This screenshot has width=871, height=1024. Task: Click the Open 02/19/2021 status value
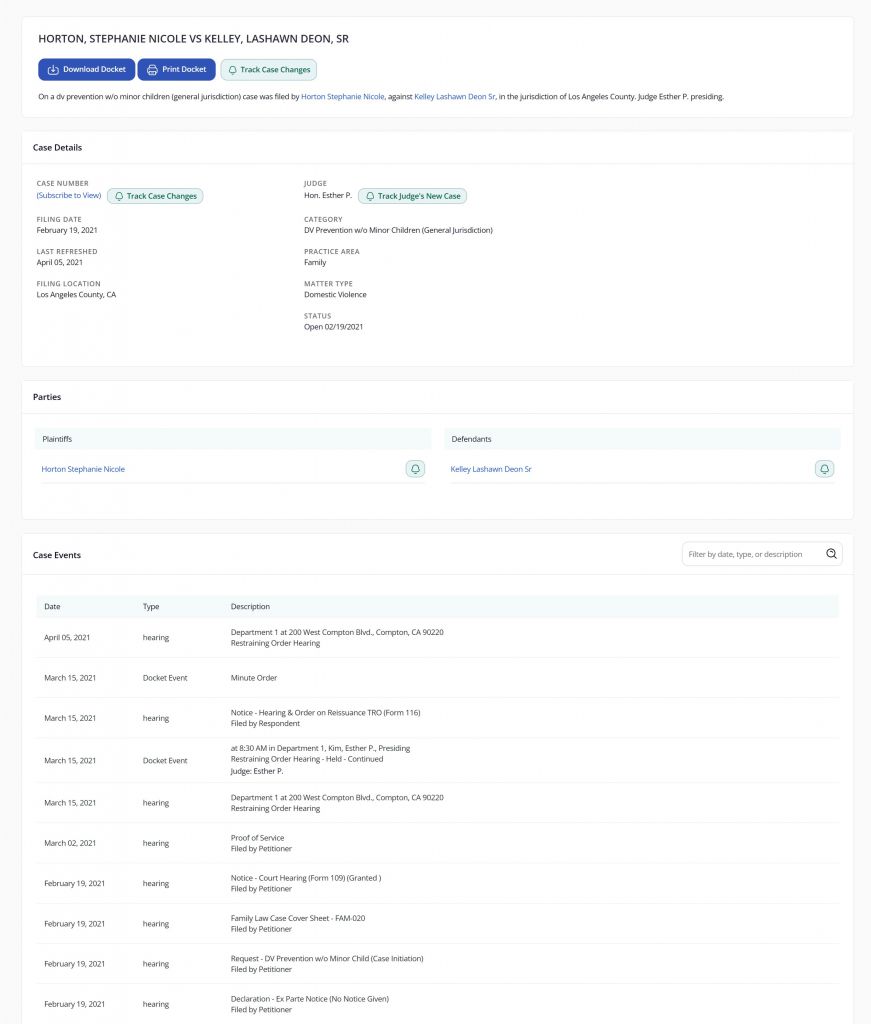pyautogui.click(x=334, y=327)
